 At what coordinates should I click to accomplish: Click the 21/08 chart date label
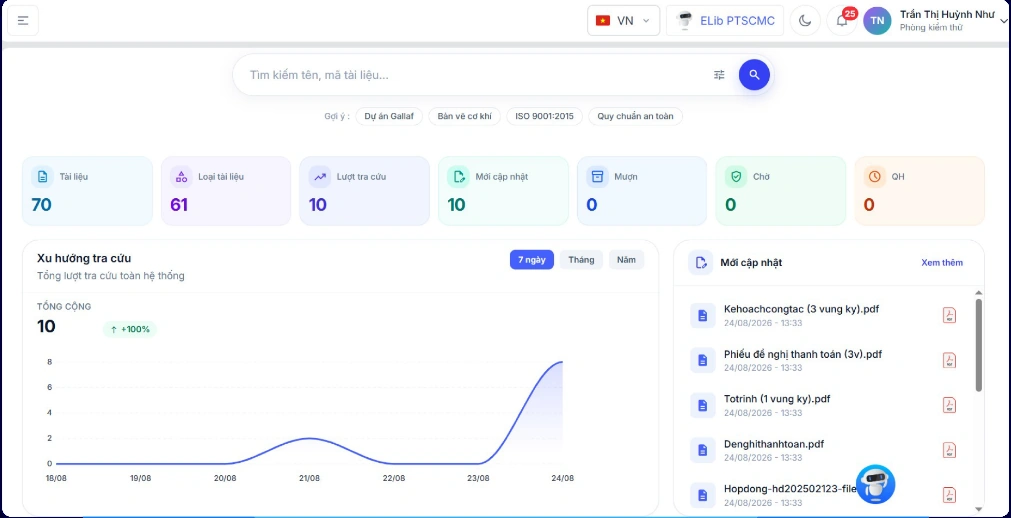point(309,478)
